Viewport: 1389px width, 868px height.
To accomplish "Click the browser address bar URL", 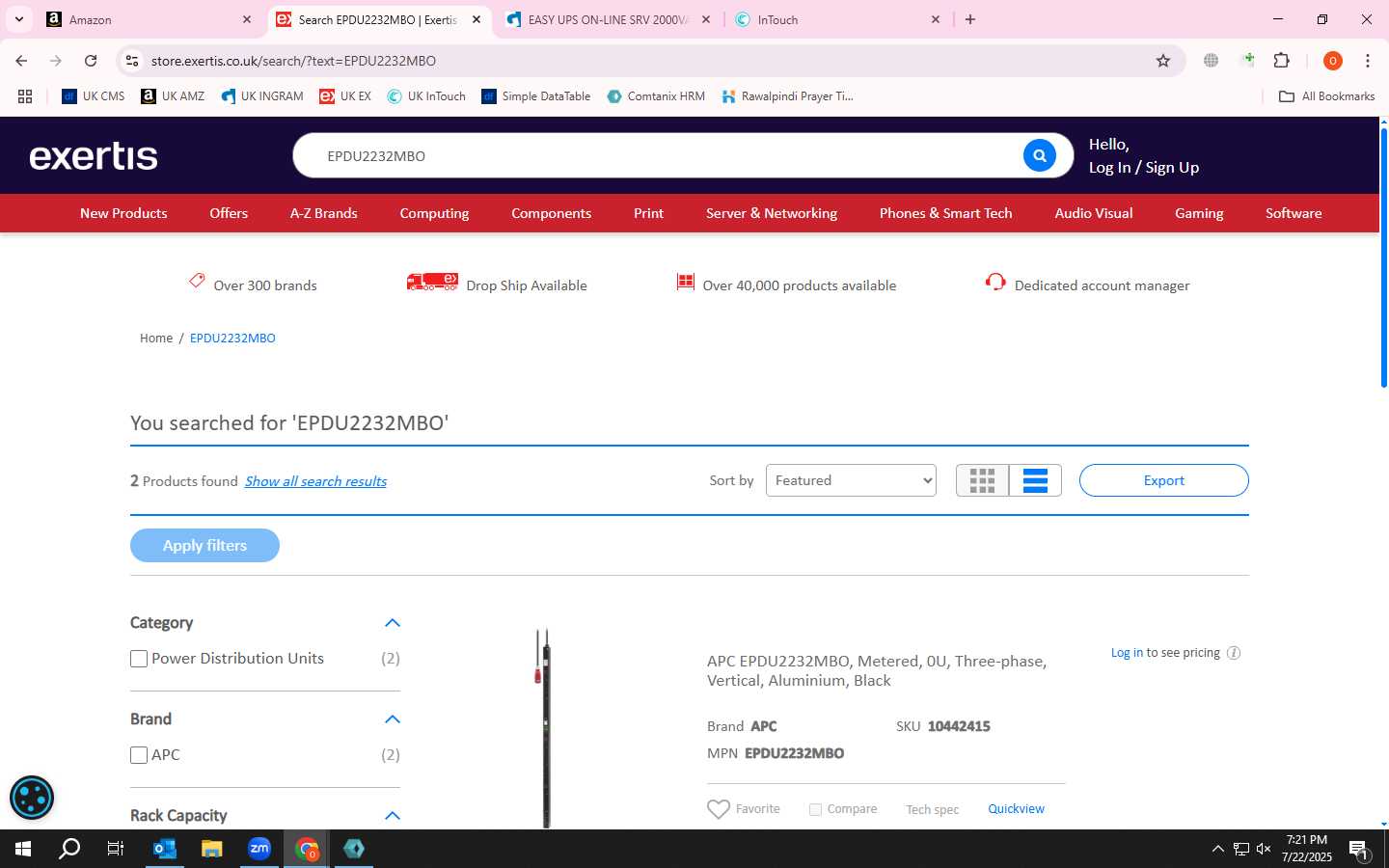I will 293,61.
